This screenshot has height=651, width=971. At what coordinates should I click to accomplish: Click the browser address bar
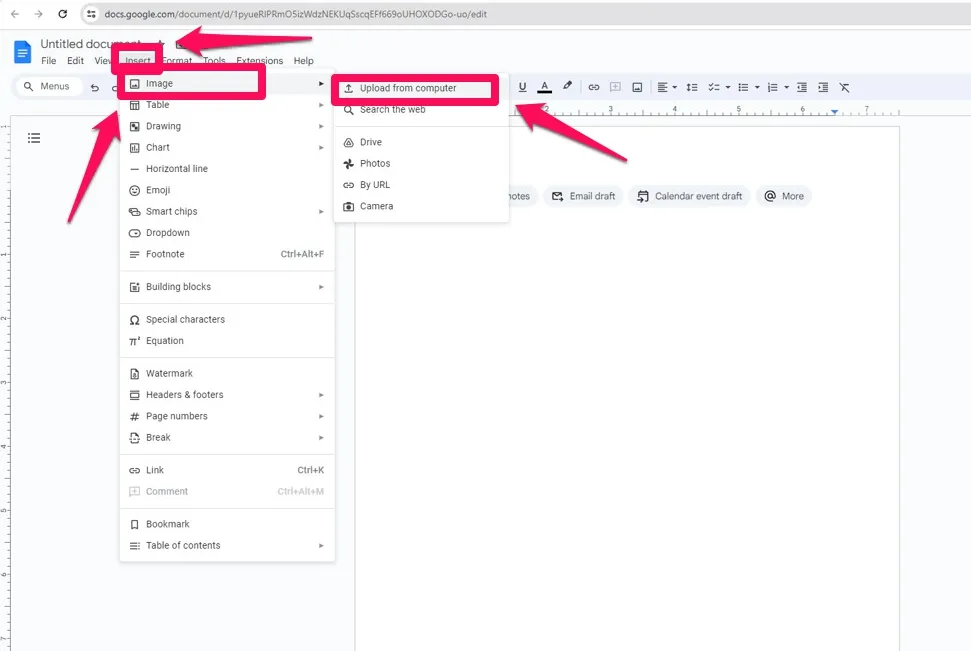(300, 15)
